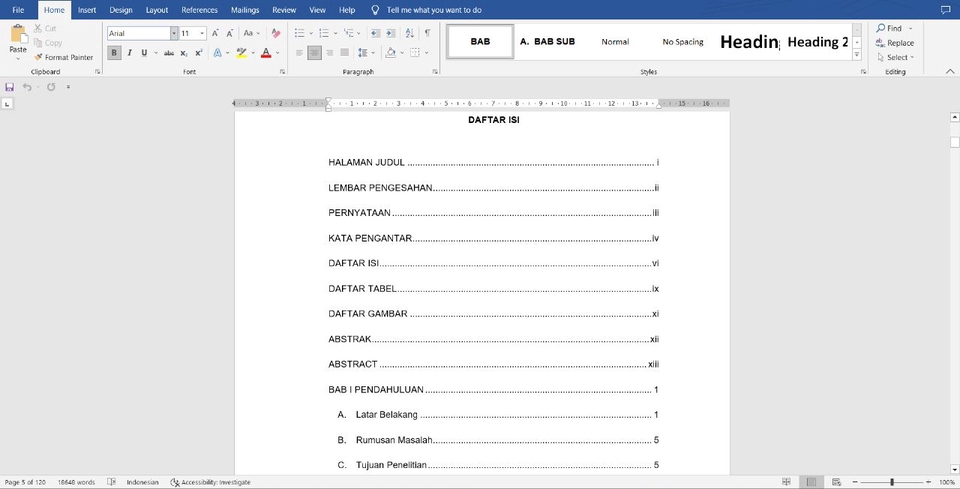960x489 pixels.
Task: Open the font size dropdown
Action: (203, 34)
